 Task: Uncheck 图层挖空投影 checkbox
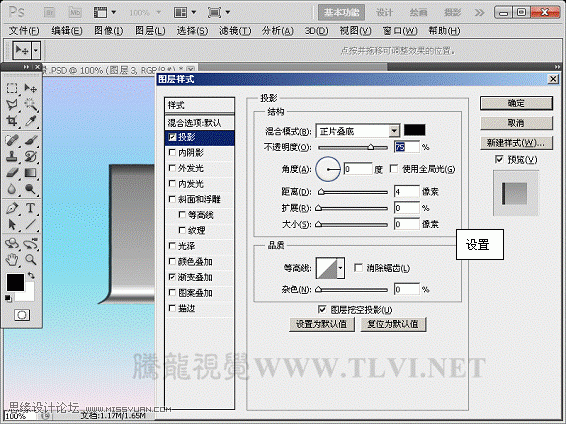[x=322, y=309]
